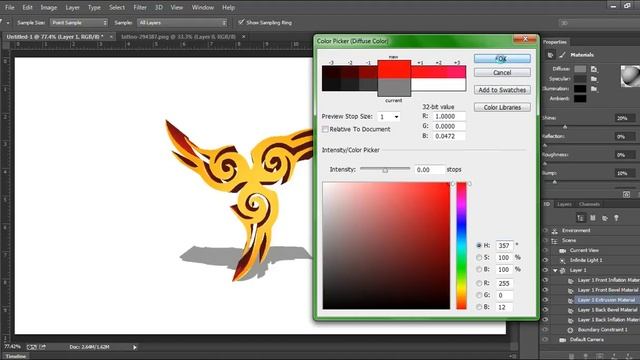The width and height of the screenshot is (640, 360).
Task: Filter 3D panel by materials
Action: pos(604,218)
